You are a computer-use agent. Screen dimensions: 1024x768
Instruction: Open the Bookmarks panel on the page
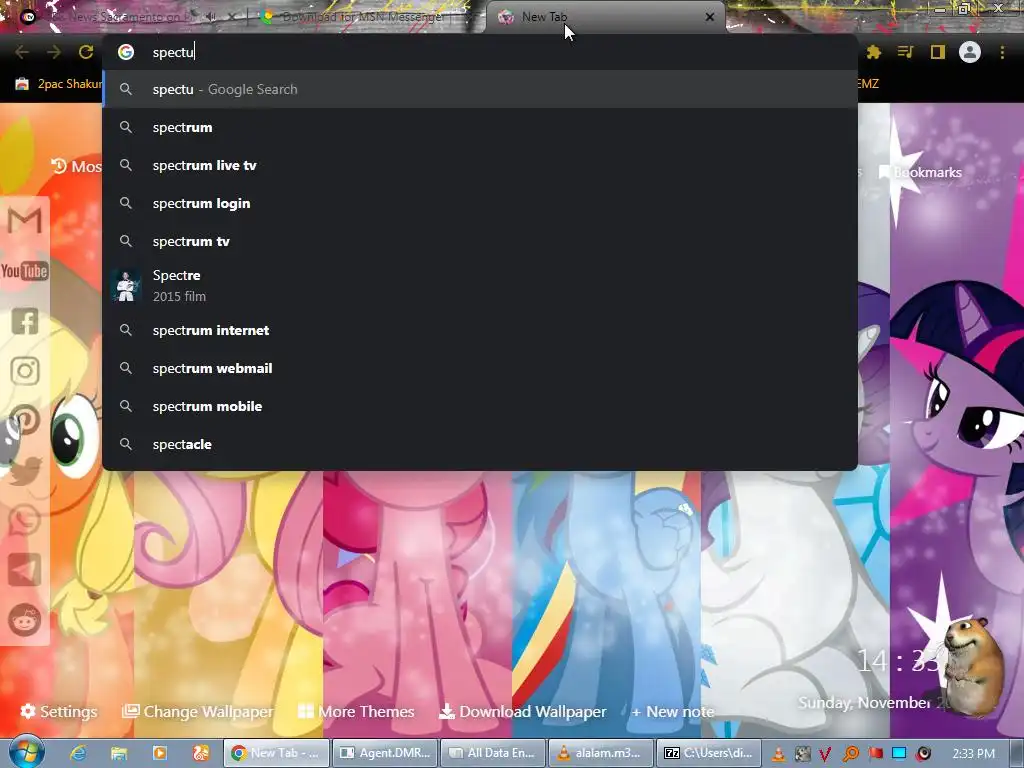pos(920,172)
